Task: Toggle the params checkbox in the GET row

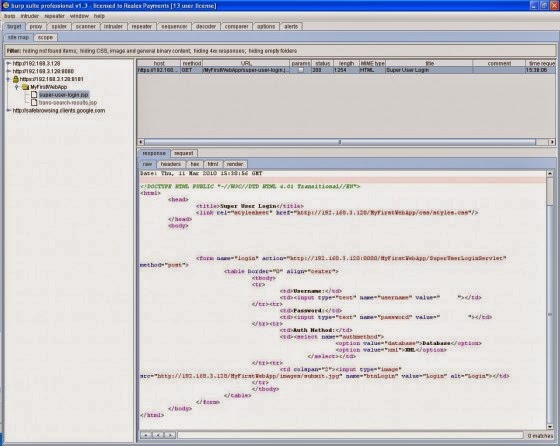Action: (301, 70)
